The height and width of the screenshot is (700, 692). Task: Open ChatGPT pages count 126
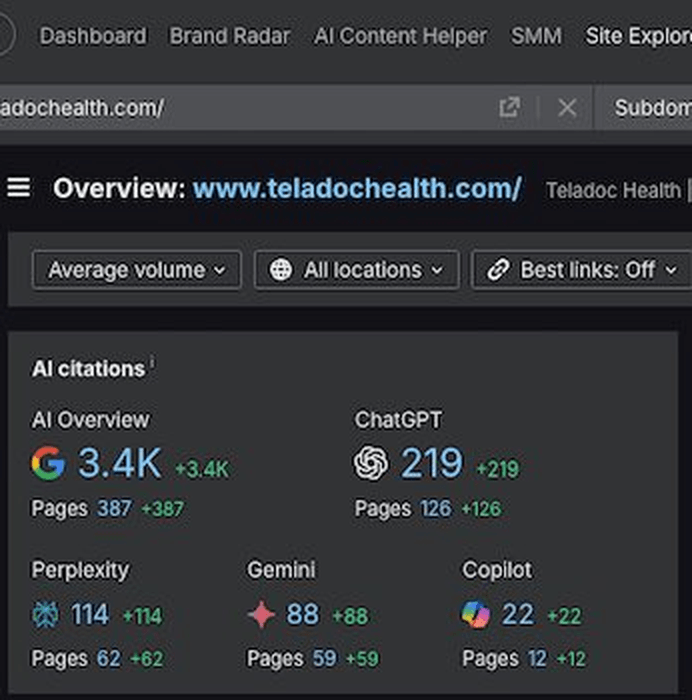point(436,509)
